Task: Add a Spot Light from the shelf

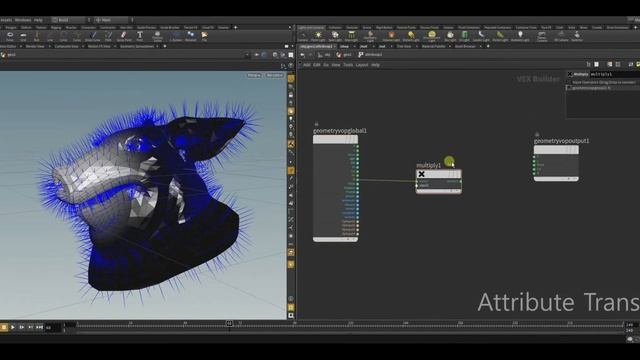Action: (x=335, y=37)
